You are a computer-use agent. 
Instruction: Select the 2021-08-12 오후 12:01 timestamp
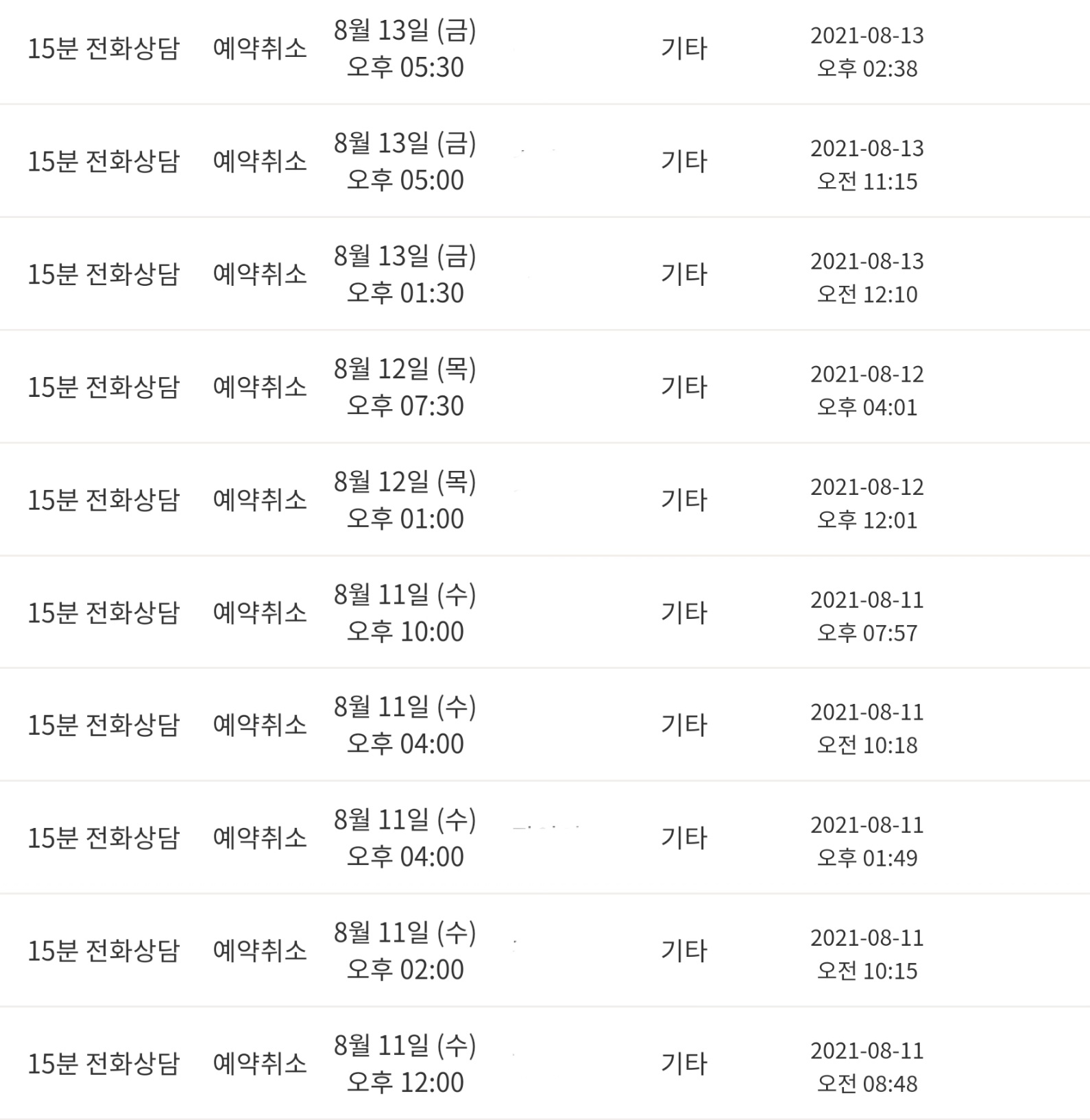[867, 503]
